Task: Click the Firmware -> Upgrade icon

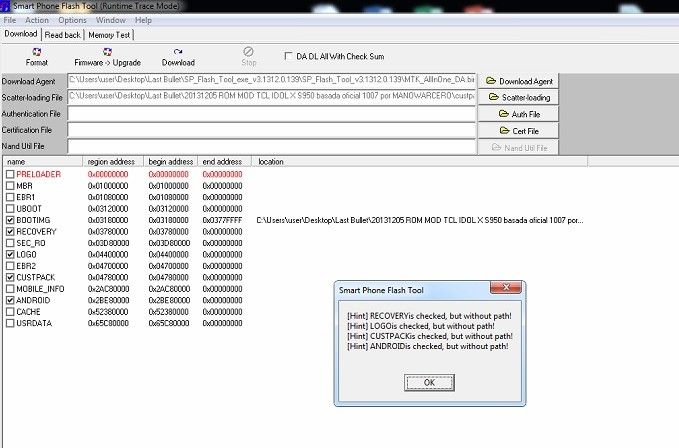Action: (x=107, y=52)
